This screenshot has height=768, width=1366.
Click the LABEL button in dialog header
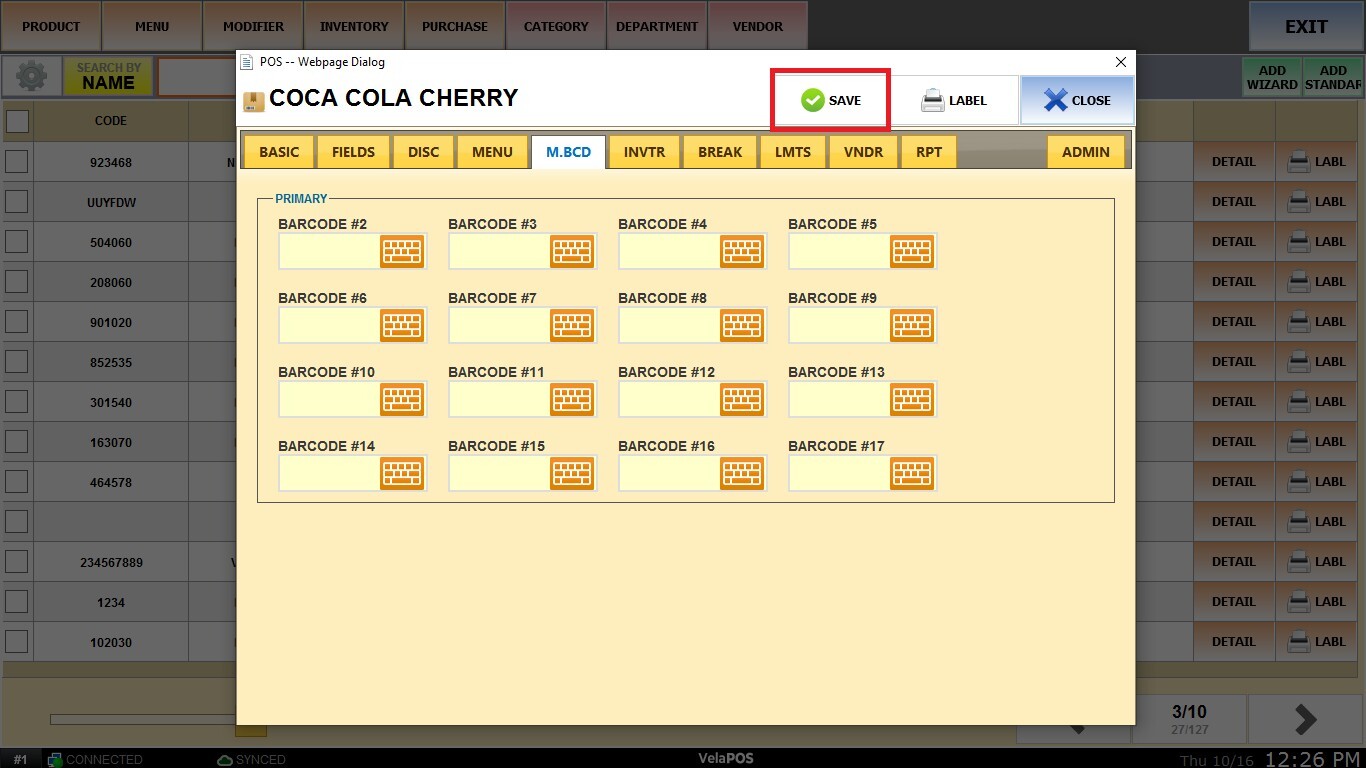(954, 100)
